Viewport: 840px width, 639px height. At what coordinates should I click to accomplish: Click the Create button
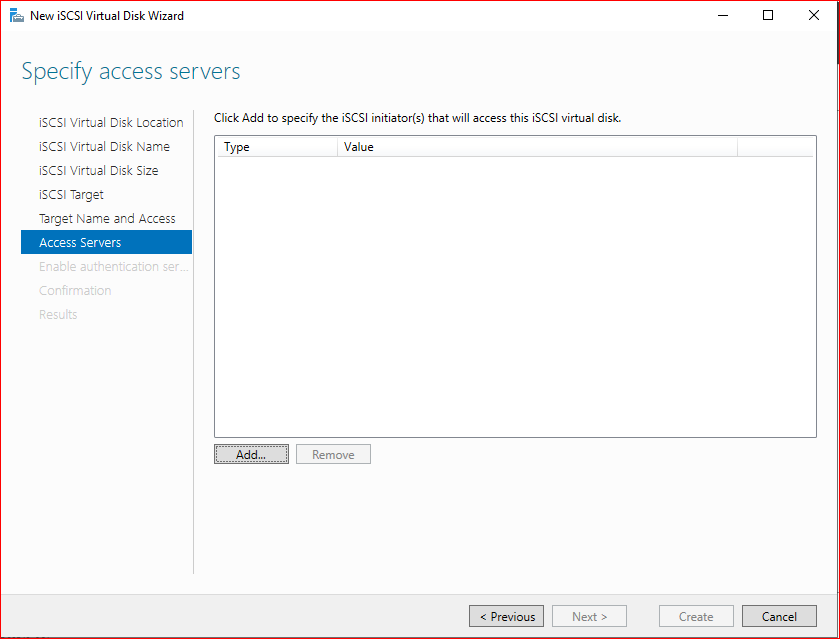(696, 616)
